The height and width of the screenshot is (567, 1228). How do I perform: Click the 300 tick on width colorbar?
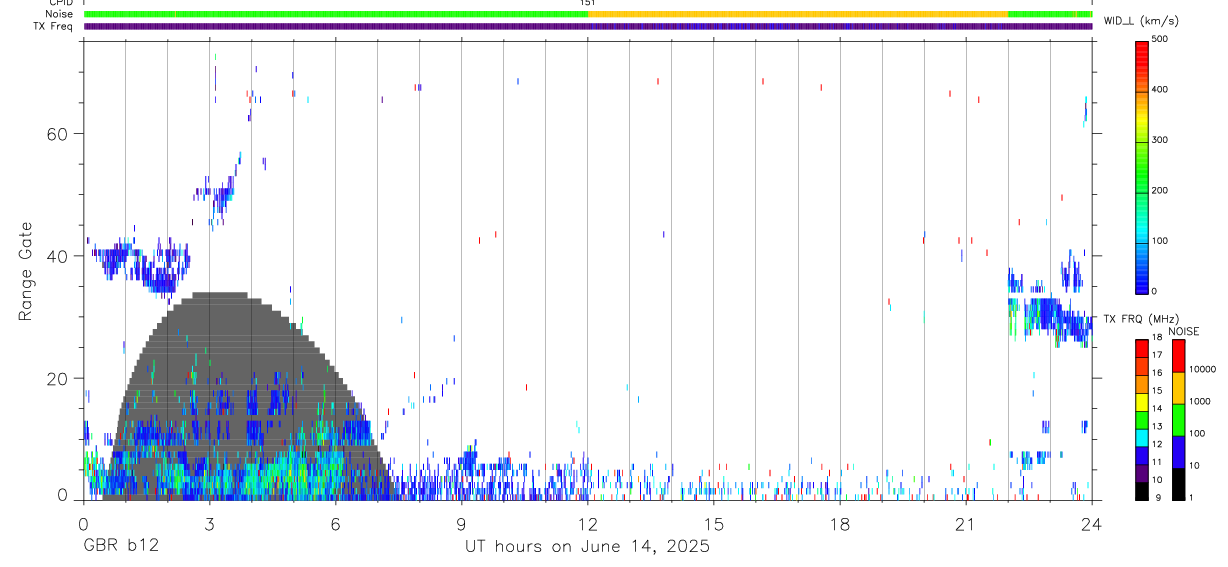1160,140
